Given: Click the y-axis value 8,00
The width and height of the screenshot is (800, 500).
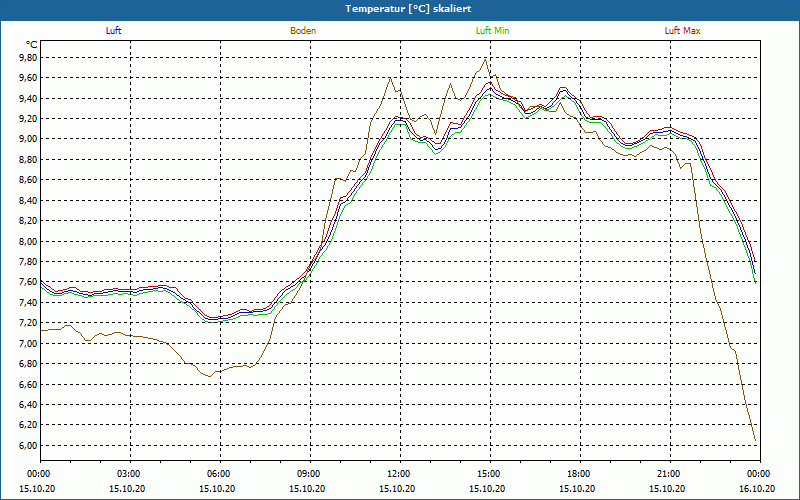Looking at the screenshot, I should [x=28, y=241].
